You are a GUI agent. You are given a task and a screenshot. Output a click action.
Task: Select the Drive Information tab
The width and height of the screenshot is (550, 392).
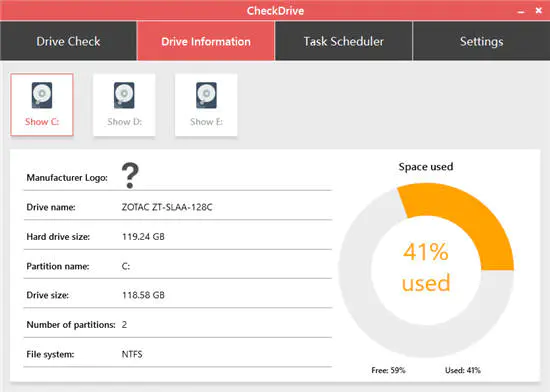tap(206, 41)
